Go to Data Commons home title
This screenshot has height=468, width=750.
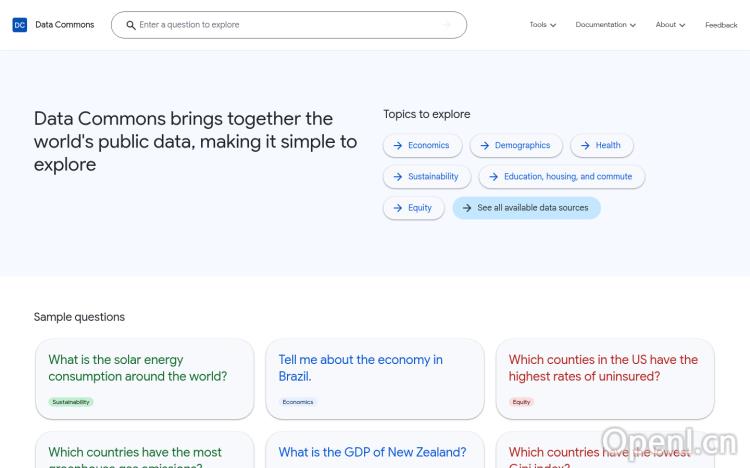(65, 25)
